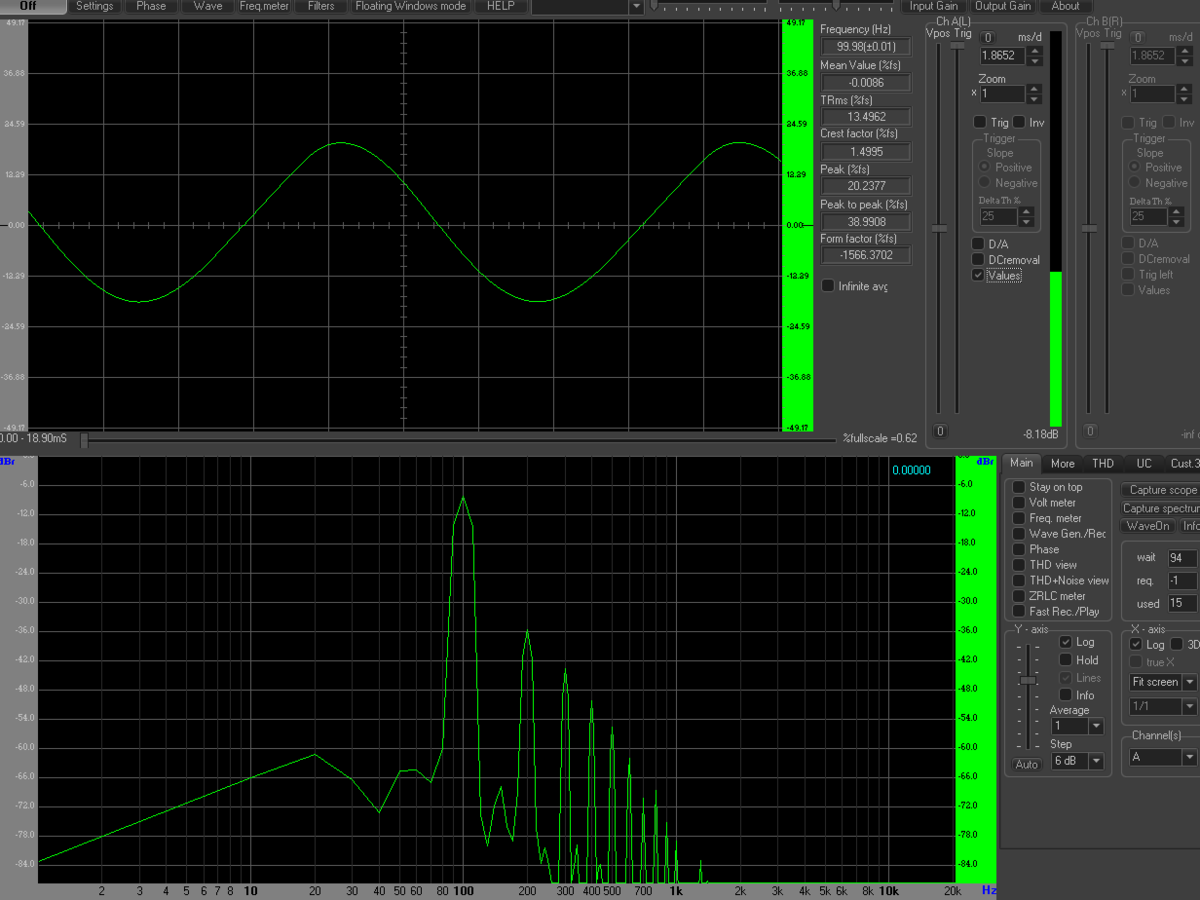Open the About dialog
Image resolution: width=1200 pixels, height=900 pixels.
point(1066,6)
